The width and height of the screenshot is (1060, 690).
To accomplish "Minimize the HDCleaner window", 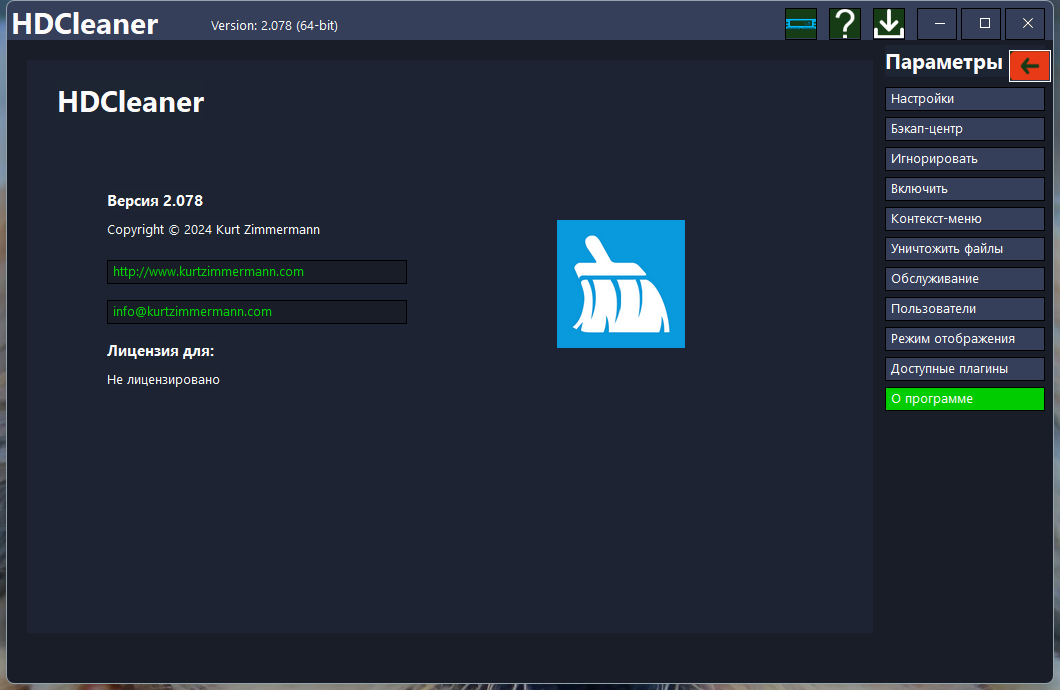I will pyautogui.click(x=940, y=23).
